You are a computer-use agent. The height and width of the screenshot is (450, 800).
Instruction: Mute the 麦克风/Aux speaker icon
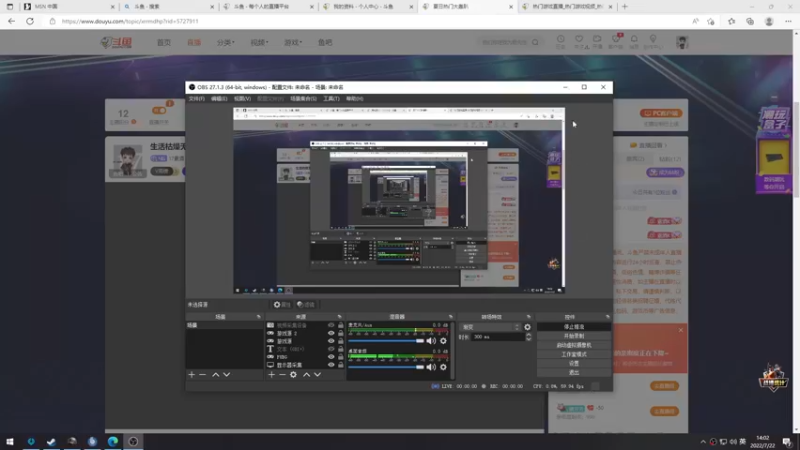pyautogui.click(x=431, y=341)
